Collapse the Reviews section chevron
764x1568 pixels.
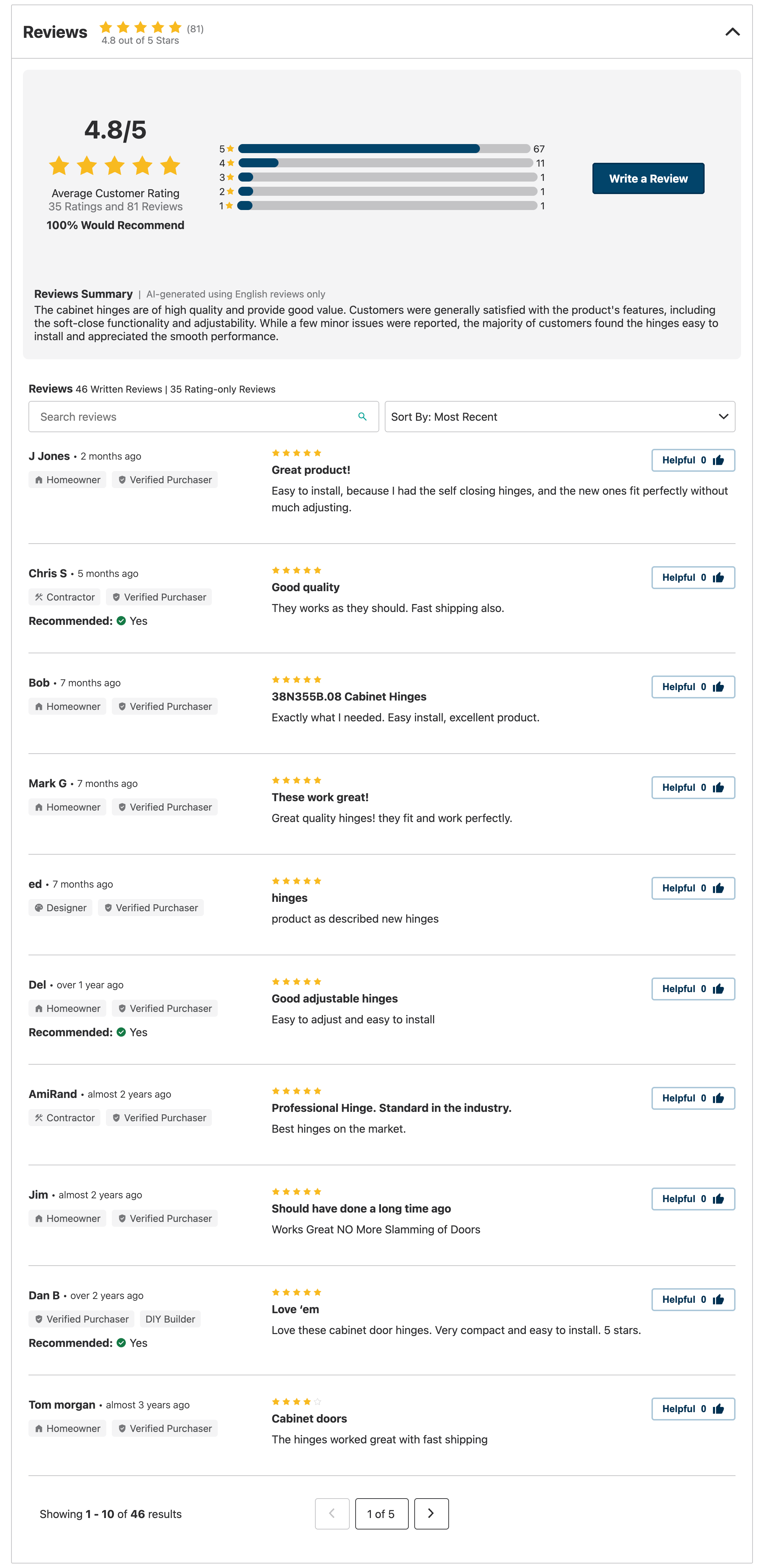pos(732,32)
